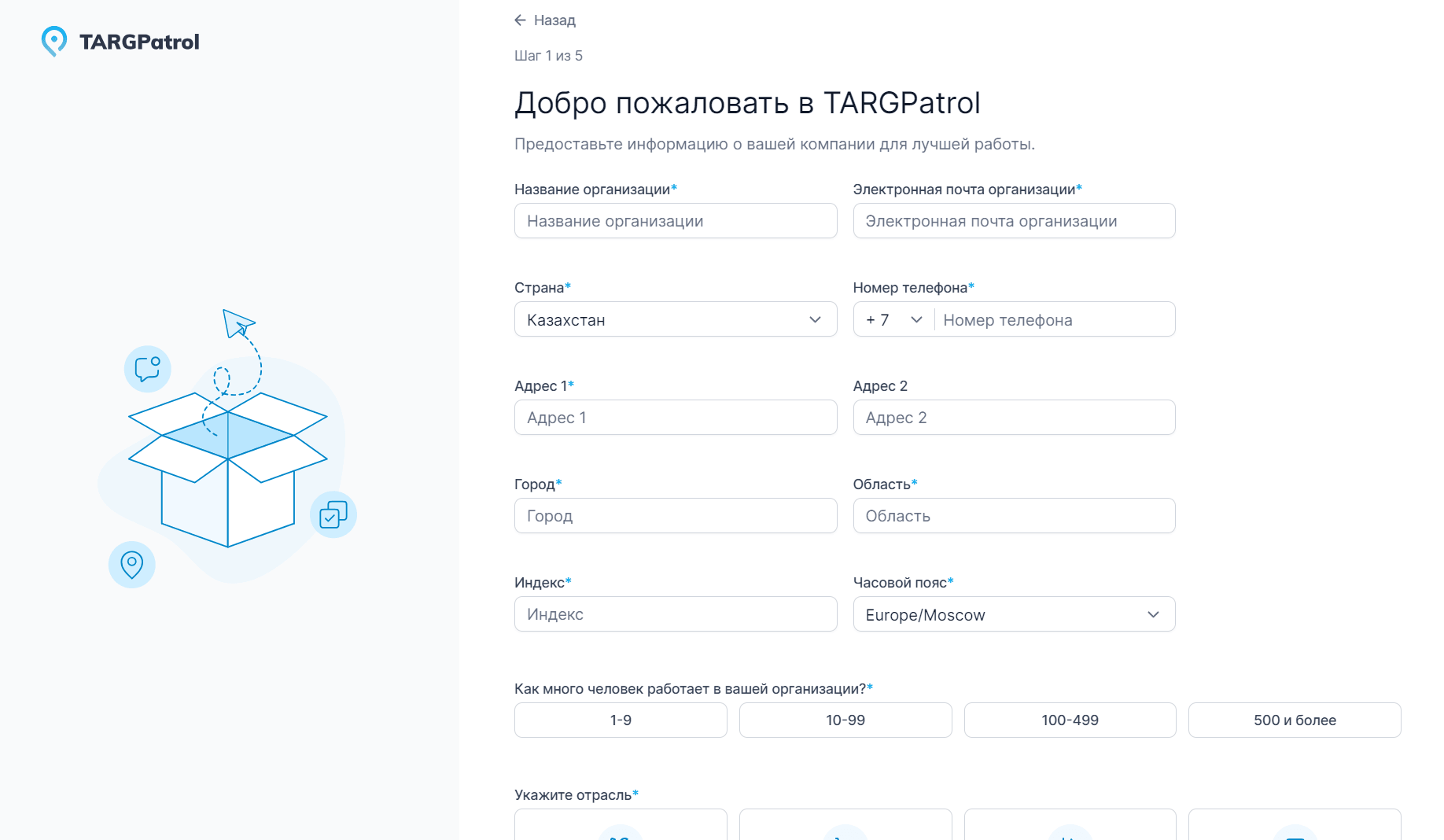1444x840 pixels.
Task: Click the Назад link
Action: pyautogui.click(x=553, y=20)
